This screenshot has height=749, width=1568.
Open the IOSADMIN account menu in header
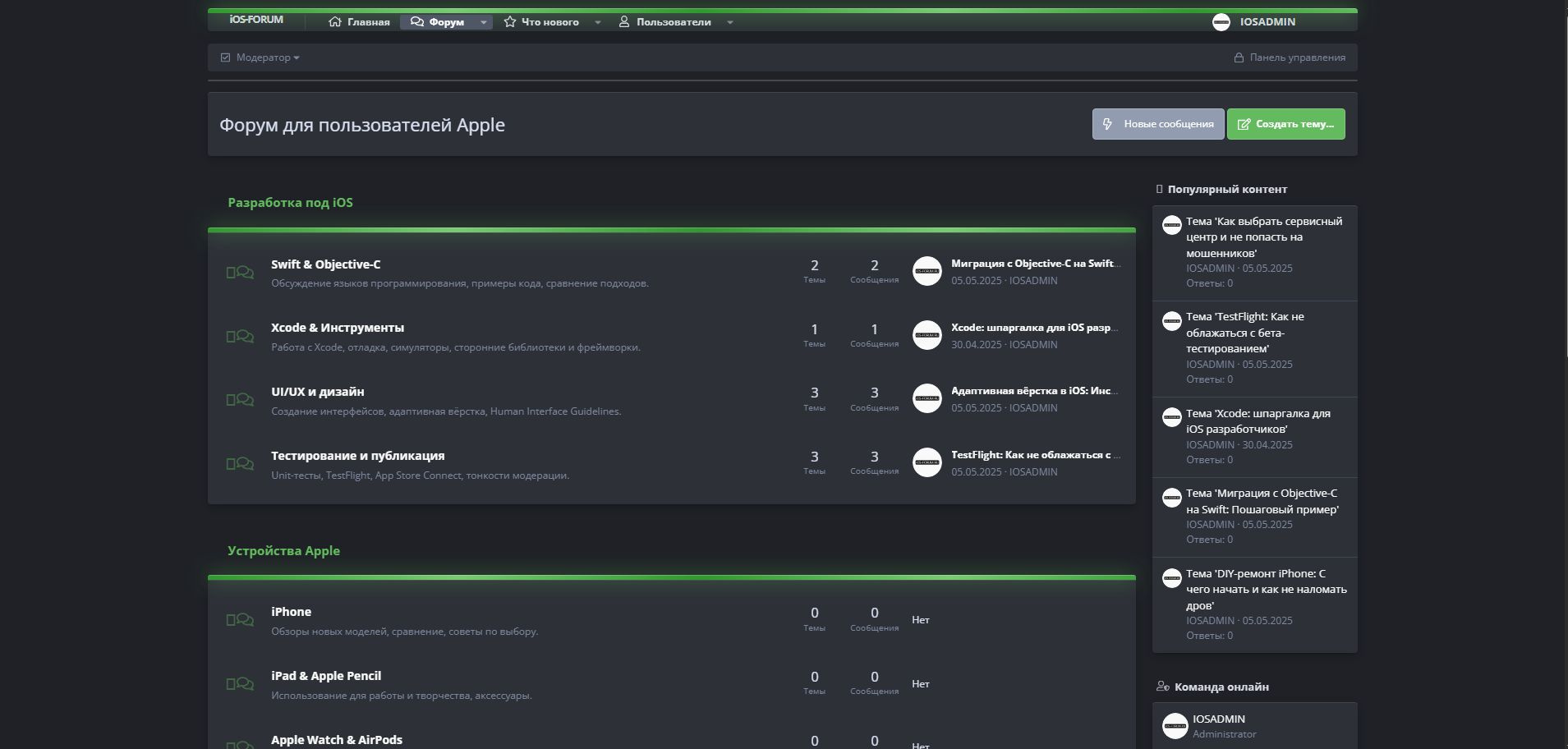point(1267,22)
